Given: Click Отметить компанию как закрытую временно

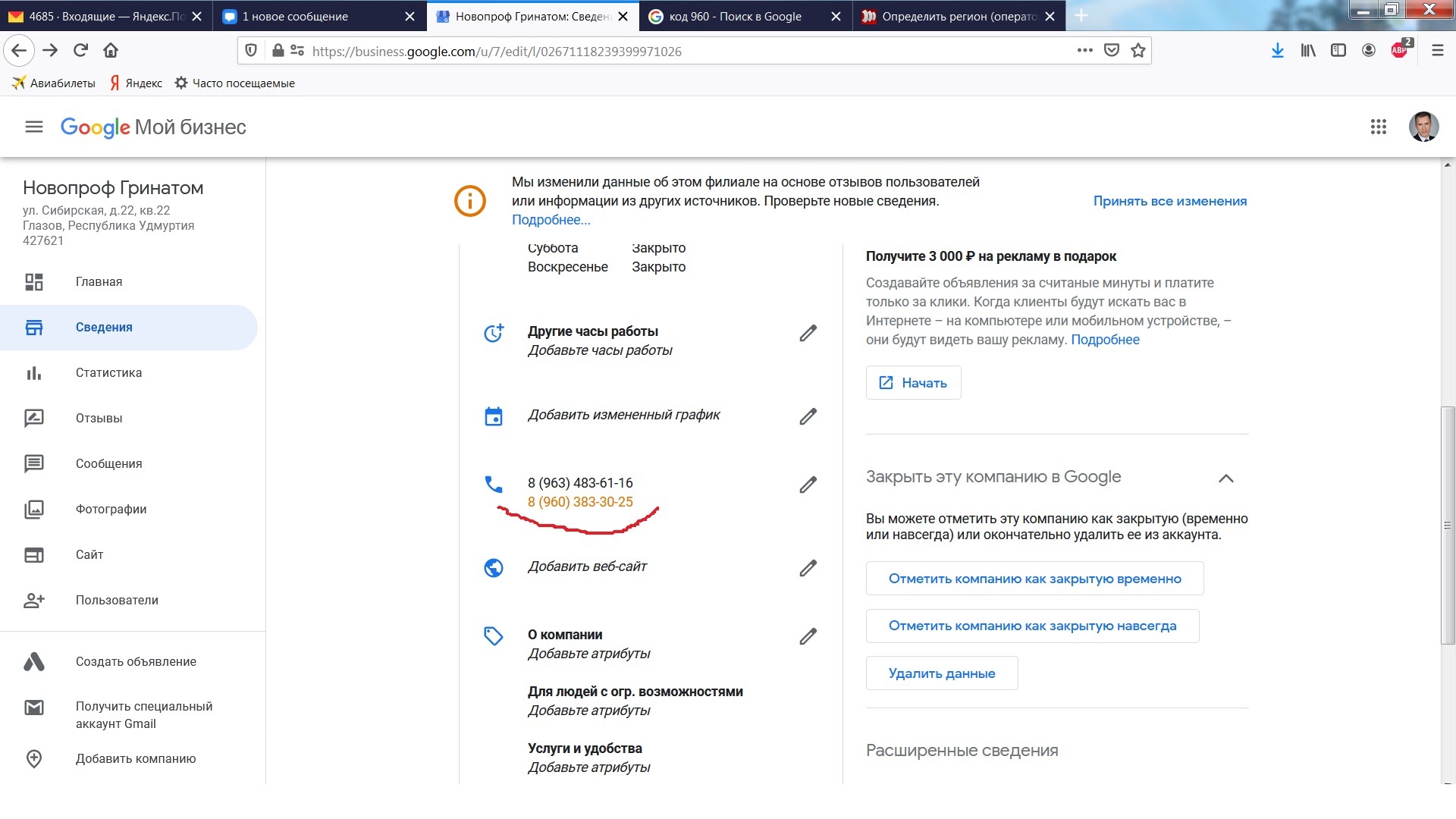Looking at the screenshot, I should [x=1034, y=579].
